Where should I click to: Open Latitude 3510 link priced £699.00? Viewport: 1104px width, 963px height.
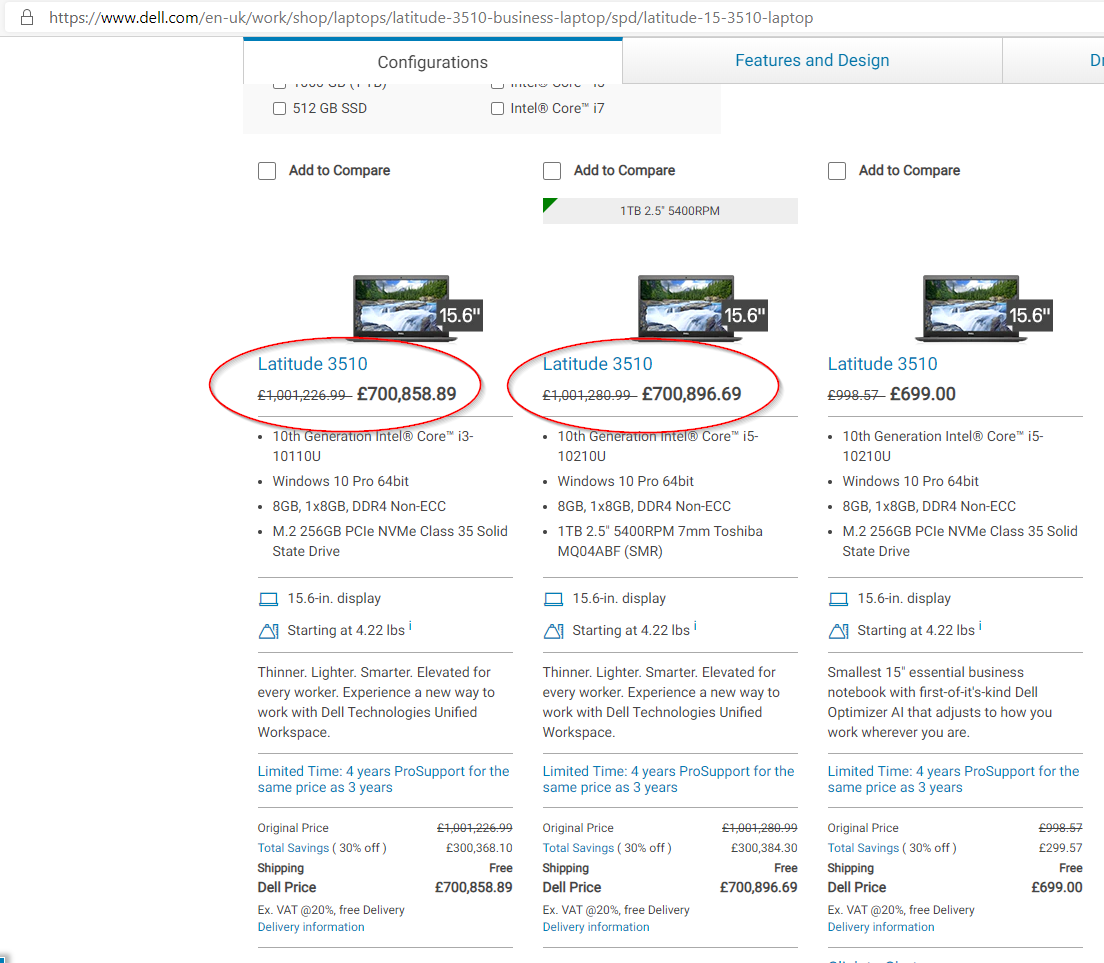(x=882, y=364)
